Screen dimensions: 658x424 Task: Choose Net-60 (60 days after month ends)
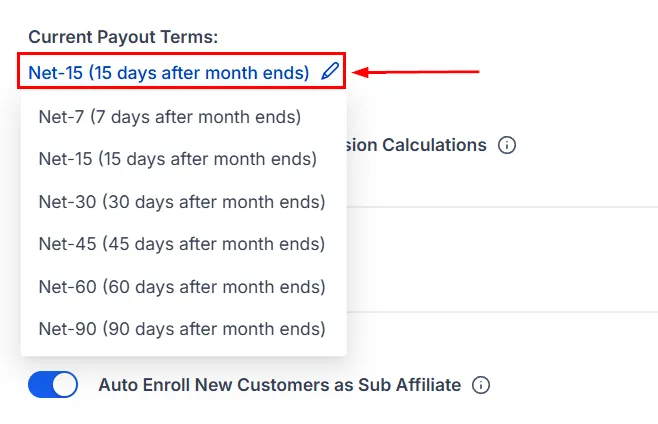(183, 287)
